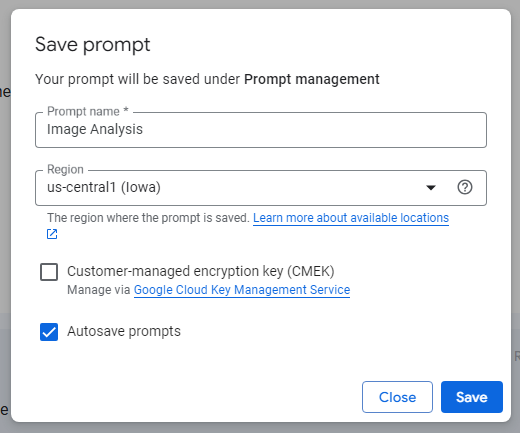
Task: Click the Autosave prompts label text
Action: click(124, 331)
